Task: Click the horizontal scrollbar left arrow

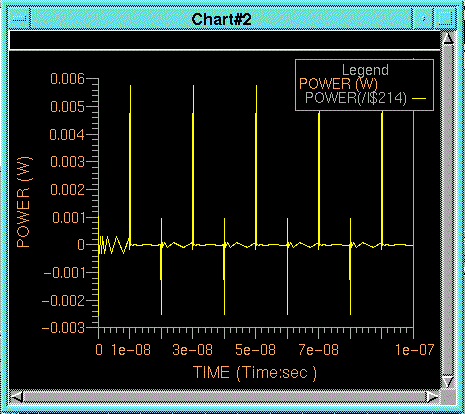Action: pos(17,397)
